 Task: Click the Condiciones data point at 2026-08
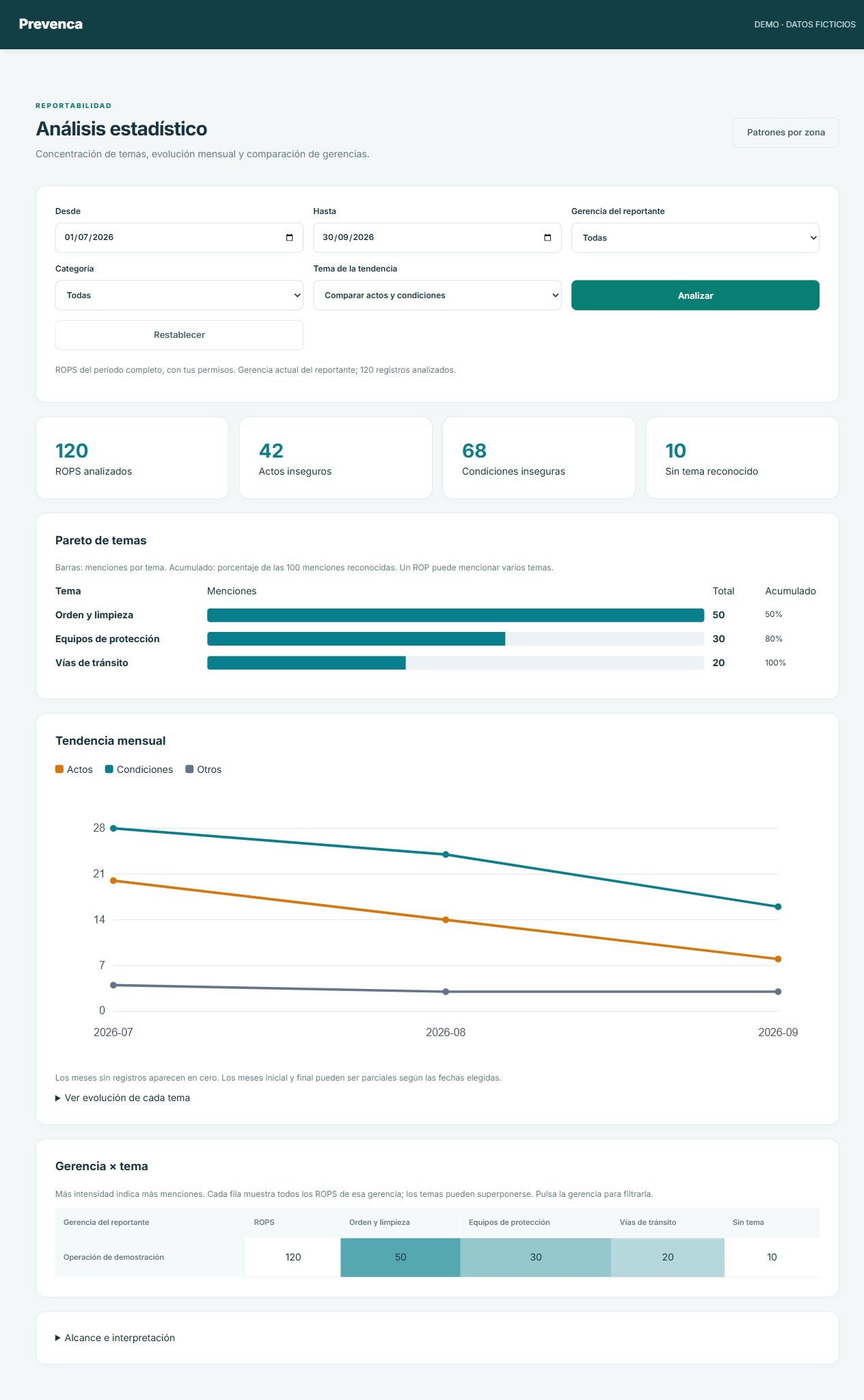tap(446, 854)
